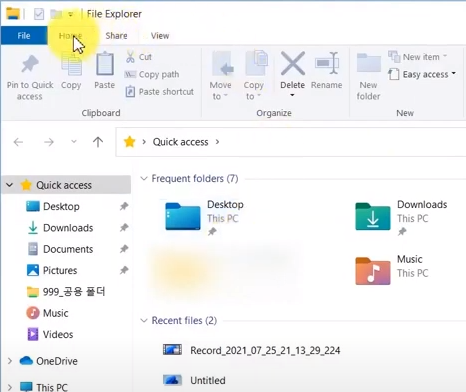This screenshot has width=466, height=392.
Task: Collapse Quick access in navigation pane
Action: pyautogui.click(x=9, y=185)
